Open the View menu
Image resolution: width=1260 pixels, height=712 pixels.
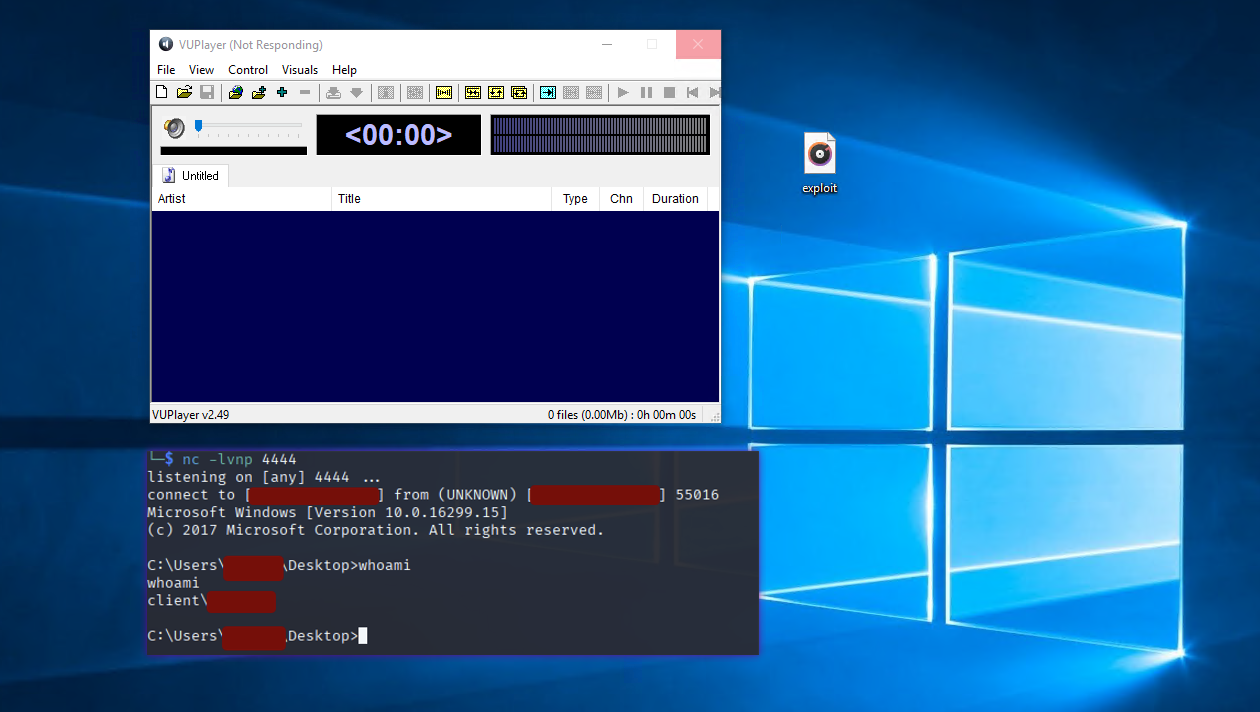click(x=202, y=70)
